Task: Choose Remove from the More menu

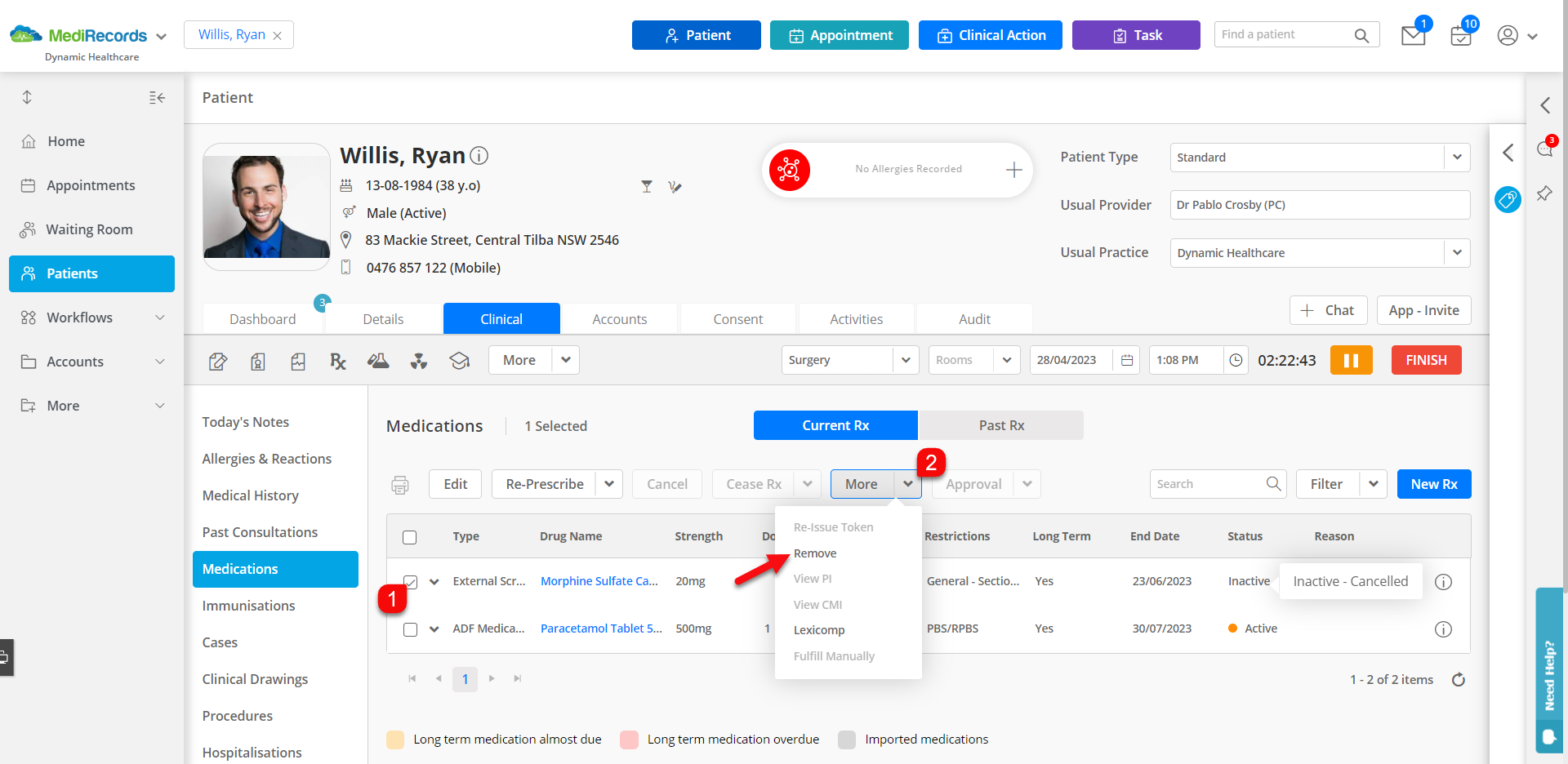Action: pos(815,553)
